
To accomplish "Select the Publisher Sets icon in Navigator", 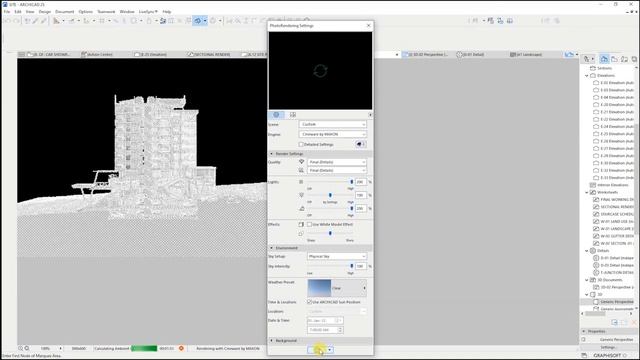I will coord(634,59).
